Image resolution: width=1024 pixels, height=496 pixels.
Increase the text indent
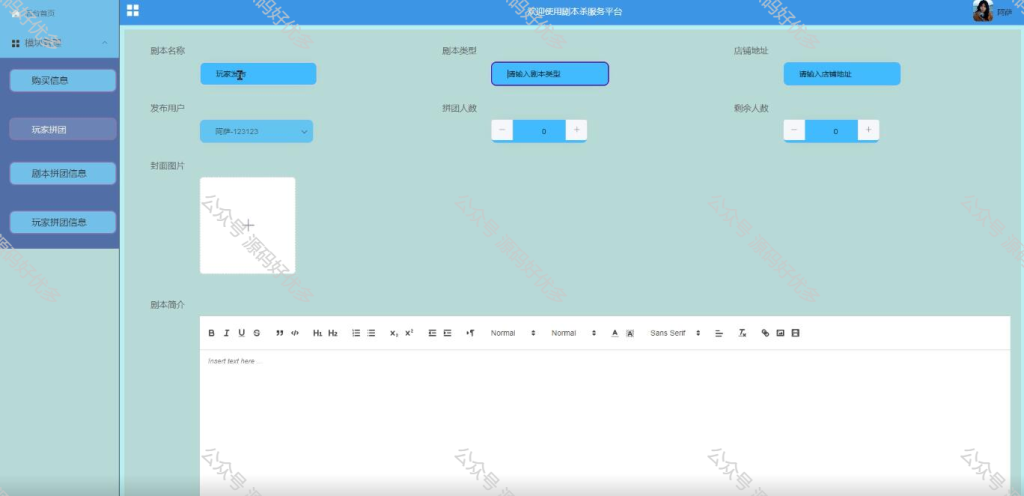pyautogui.click(x=447, y=333)
